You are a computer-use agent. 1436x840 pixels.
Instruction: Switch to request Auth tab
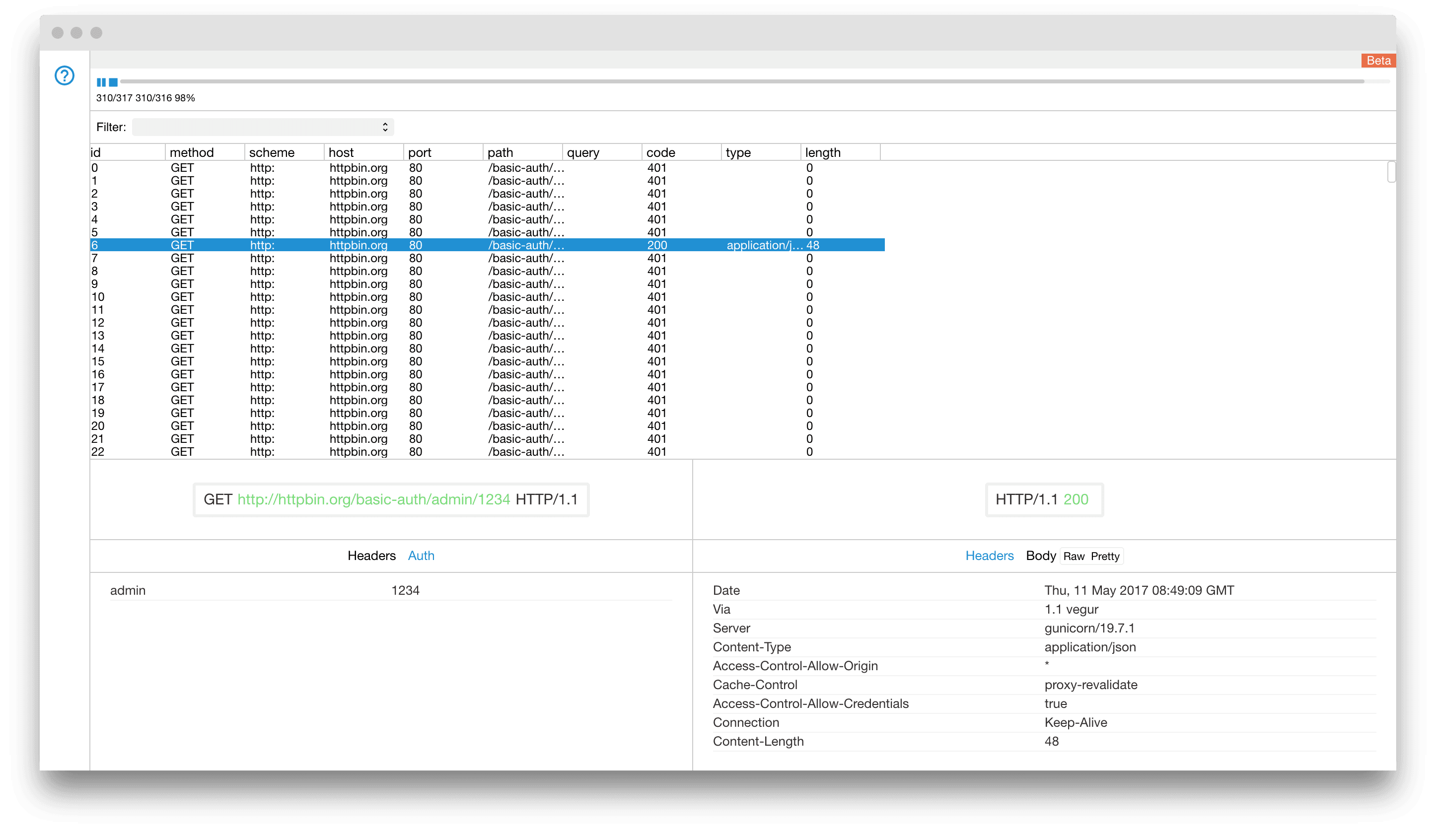[x=421, y=556]
